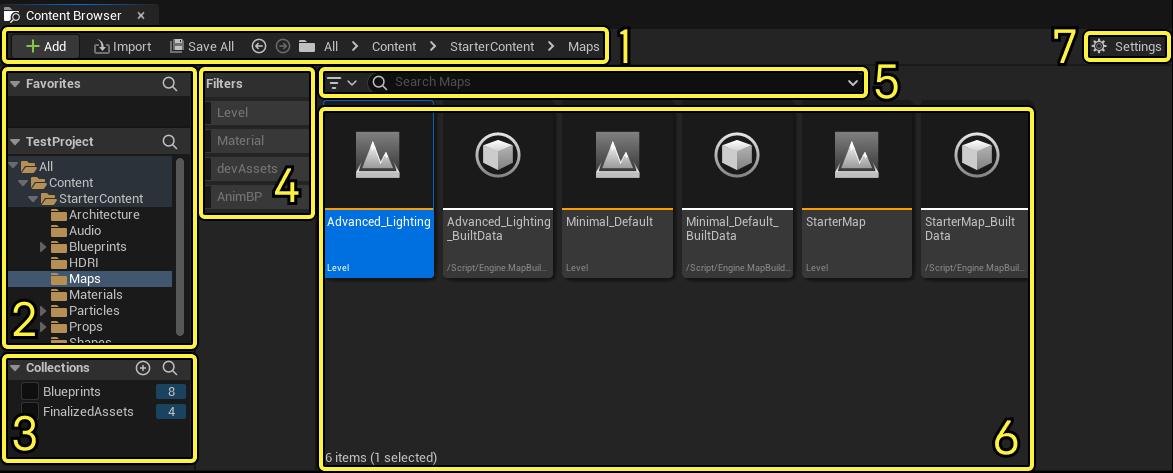
Task: Open the filter options icon menu
Action: click(342, 82)
